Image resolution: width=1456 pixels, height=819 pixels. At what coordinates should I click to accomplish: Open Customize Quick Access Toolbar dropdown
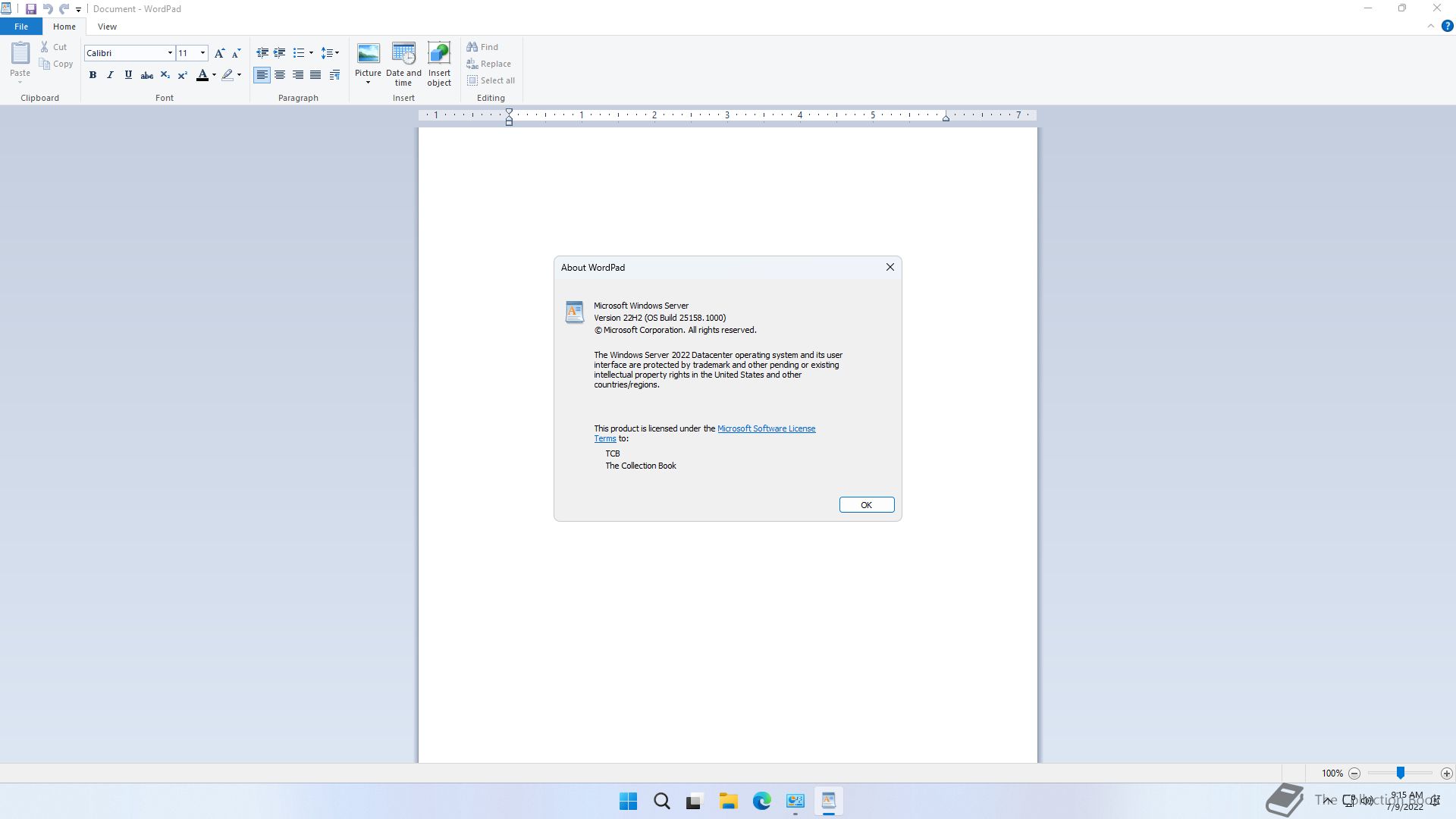[x=78, y=10]
